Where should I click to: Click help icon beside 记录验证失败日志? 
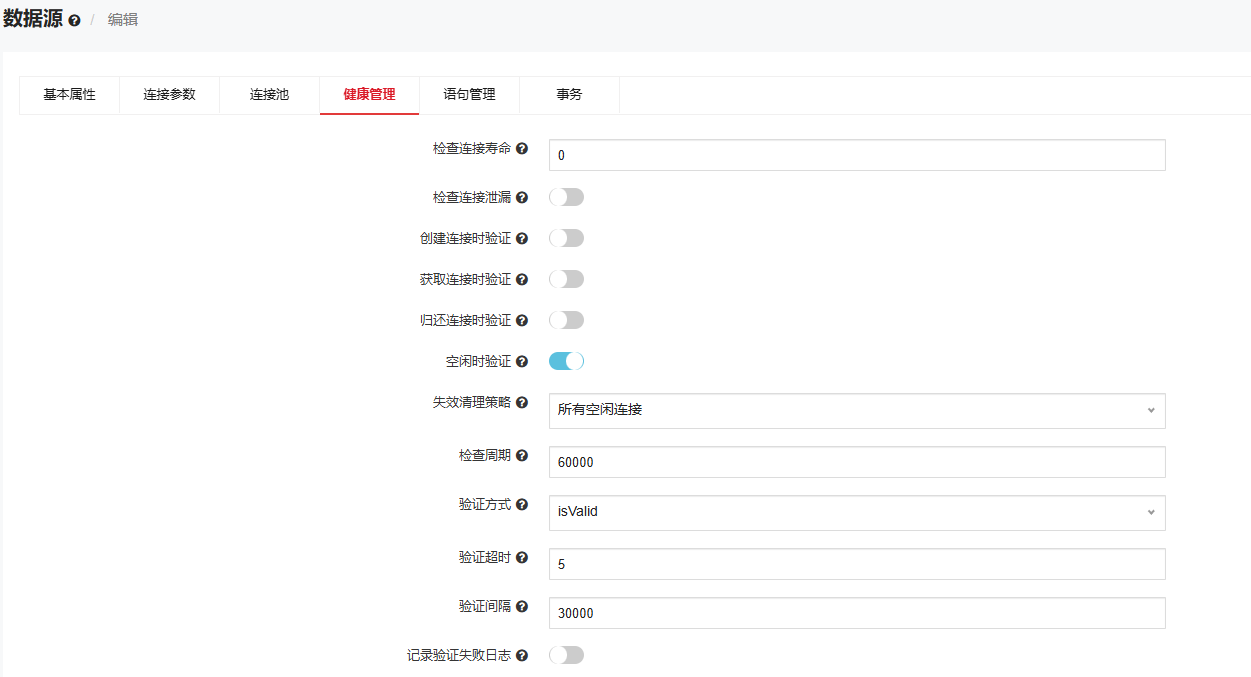point(522,656)
